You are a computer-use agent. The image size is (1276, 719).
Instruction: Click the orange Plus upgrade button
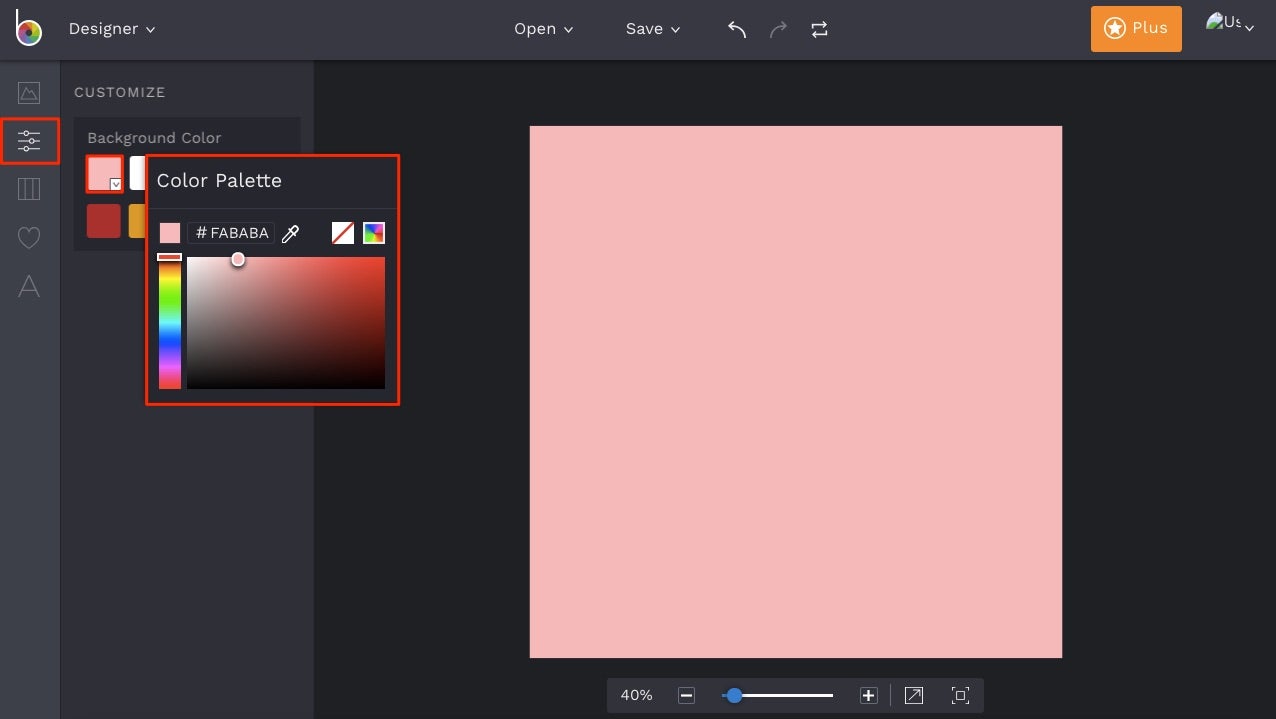tap(1136, 29)
